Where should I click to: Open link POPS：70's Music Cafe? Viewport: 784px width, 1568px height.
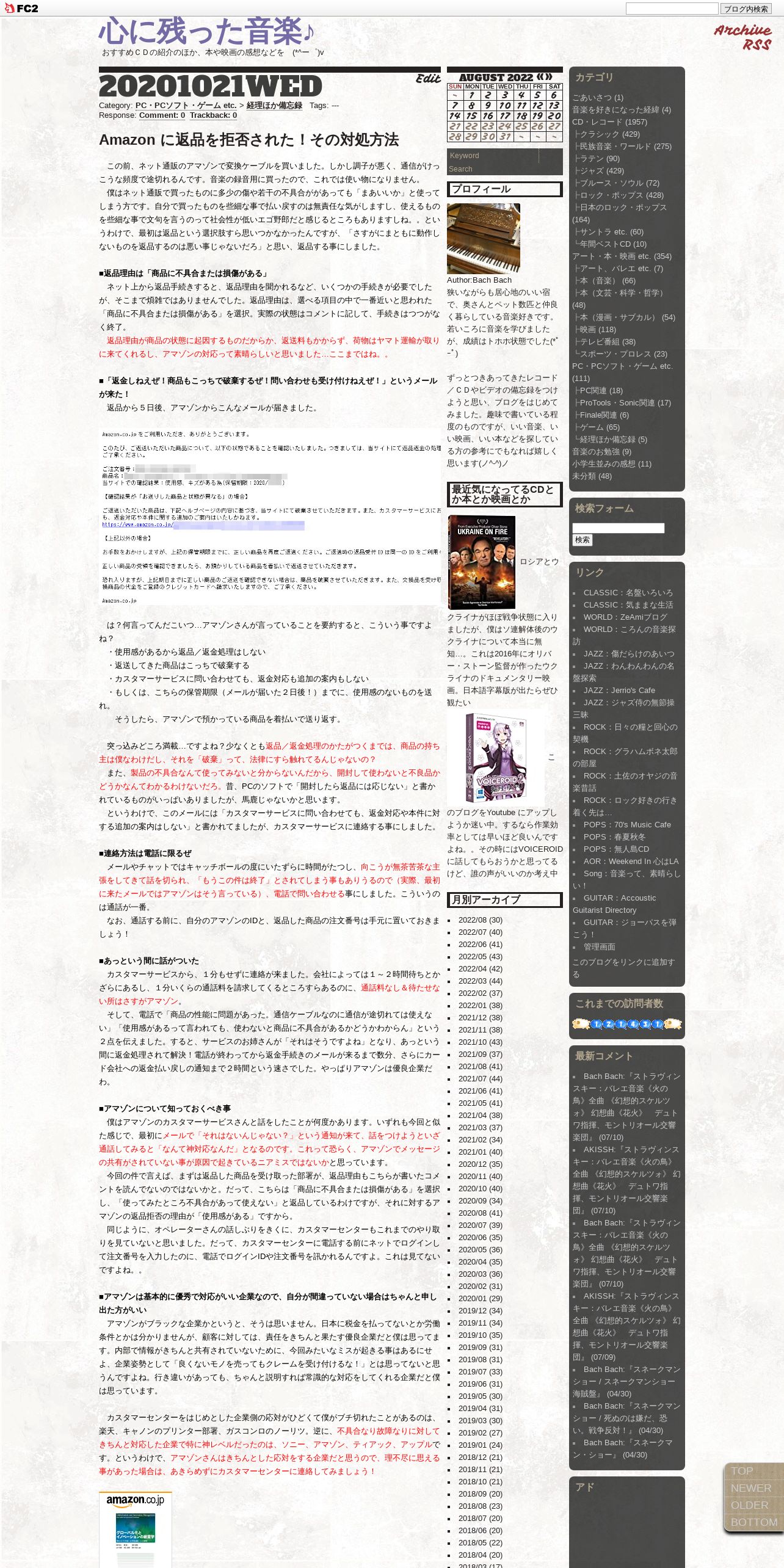627,825
